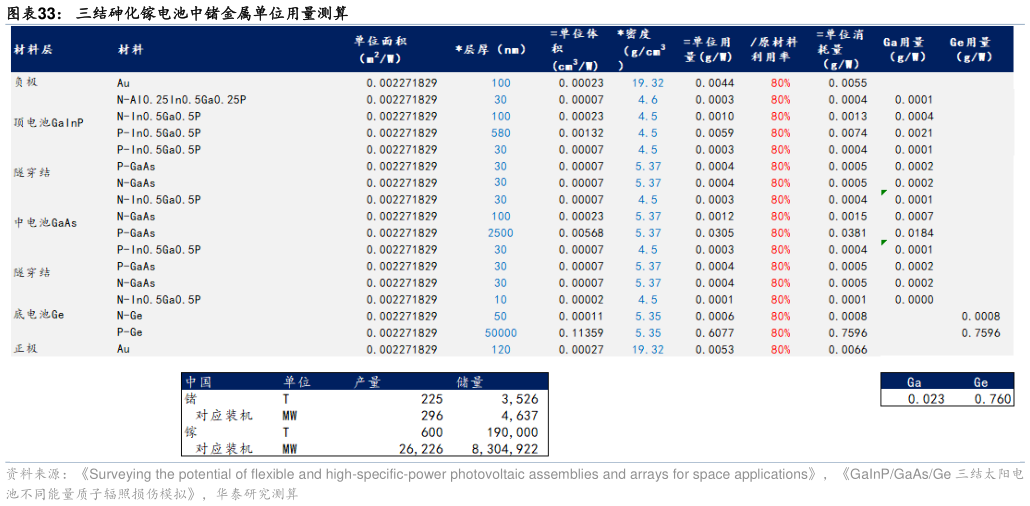
Task: Select the 中电池GaAs layer label
Action: [45, 222]
